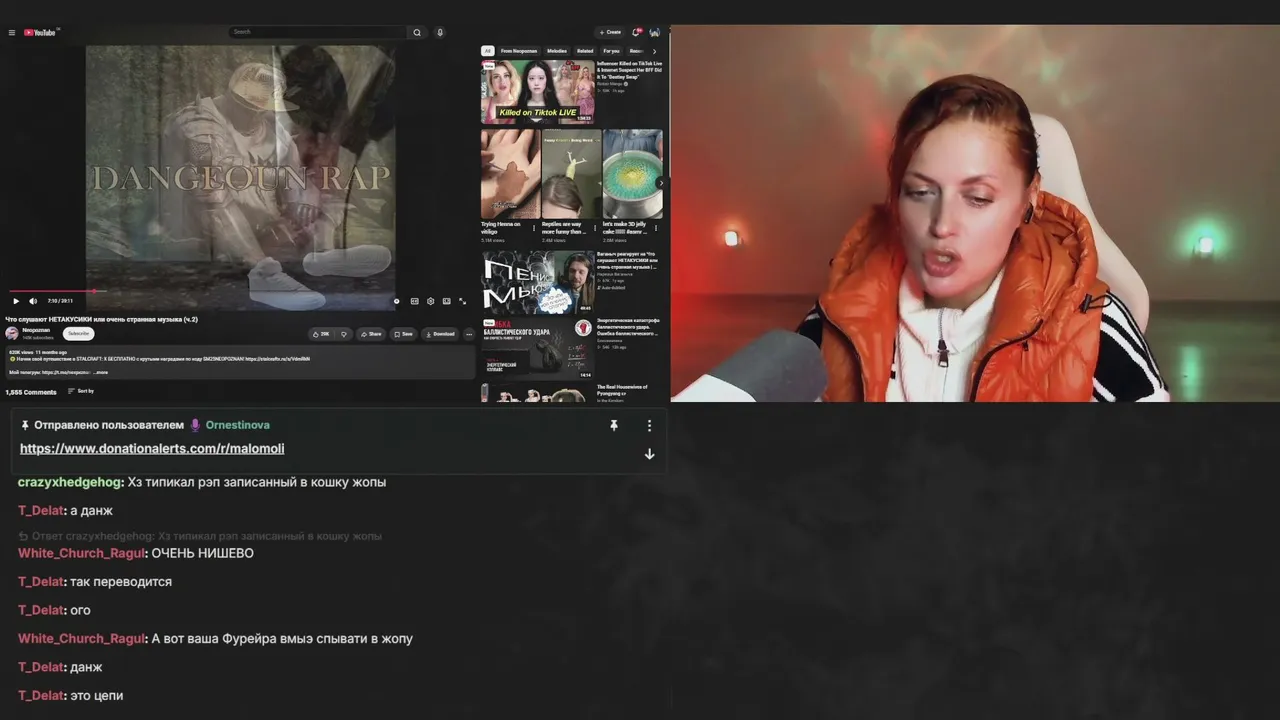
Task: Expand pinned message with down arrow
Action: (649, 454)
